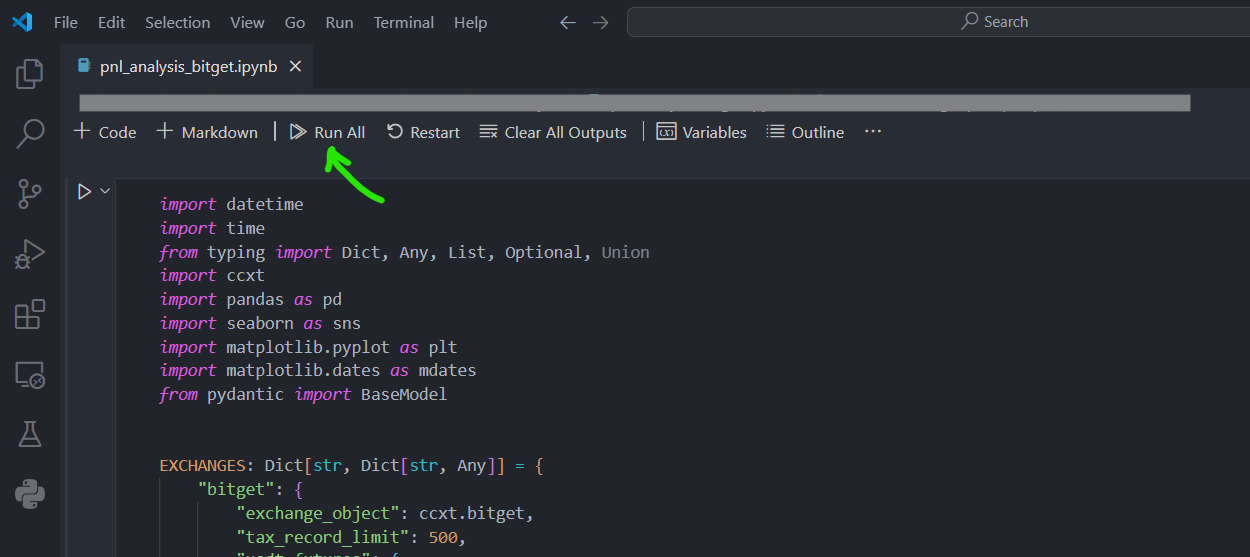This screenshot has width=1250, height=557.
Task: Open the Explorer view in activity bar
Action: 30,73
